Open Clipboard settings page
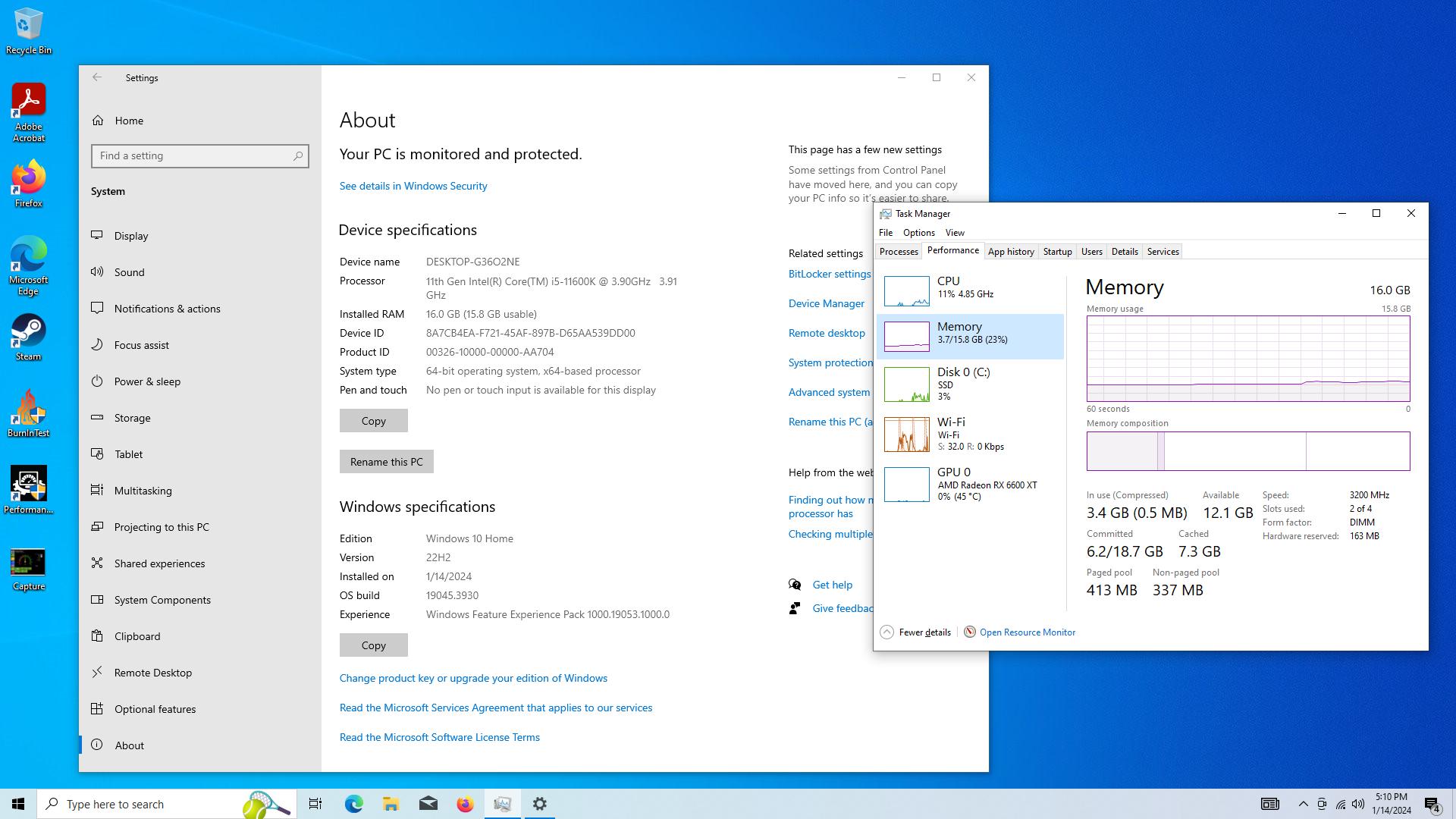 point(200,636)
